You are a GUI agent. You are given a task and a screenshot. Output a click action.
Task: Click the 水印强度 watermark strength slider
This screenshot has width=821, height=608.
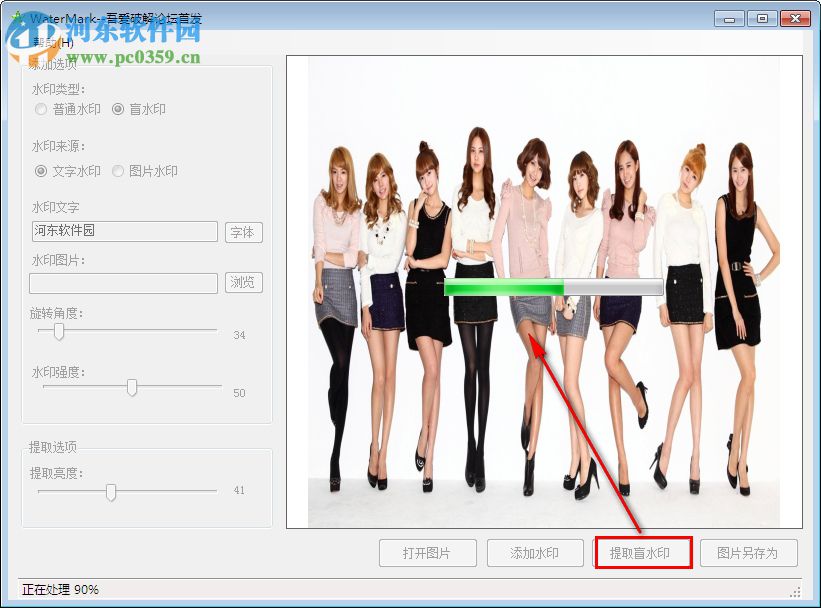coord(133,387)
